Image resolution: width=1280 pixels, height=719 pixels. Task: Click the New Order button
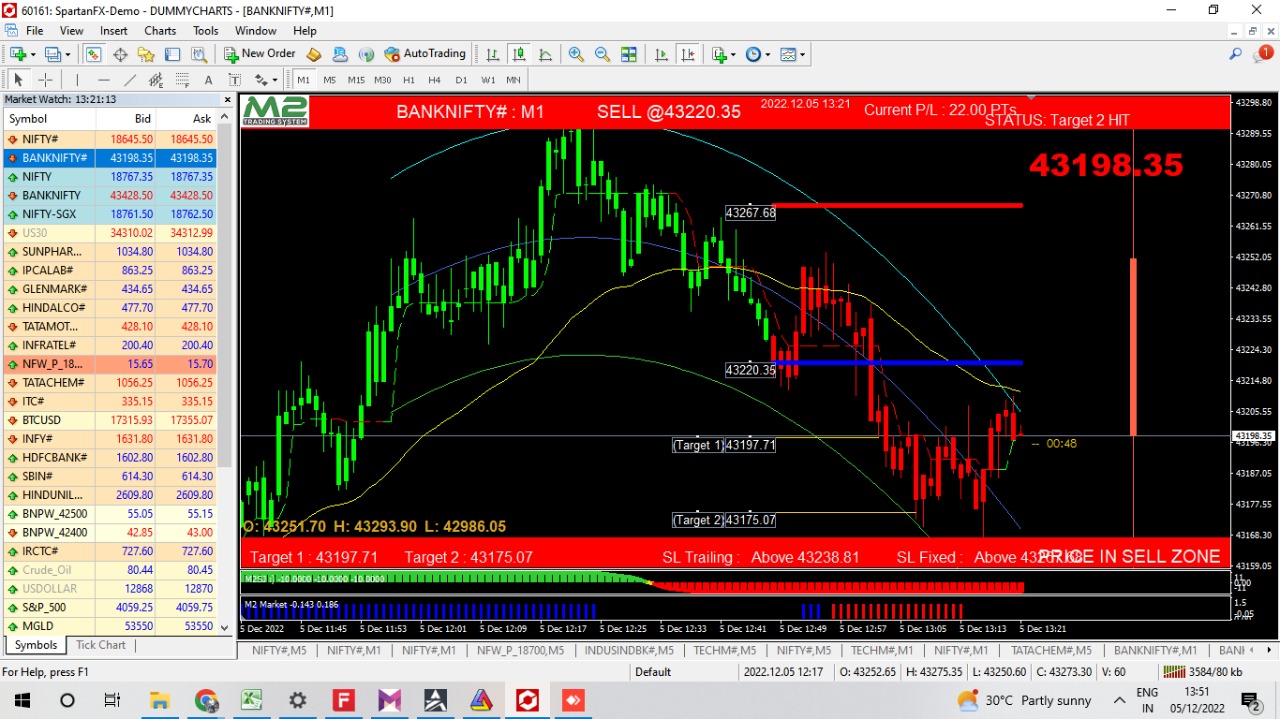tap(260, 54)
